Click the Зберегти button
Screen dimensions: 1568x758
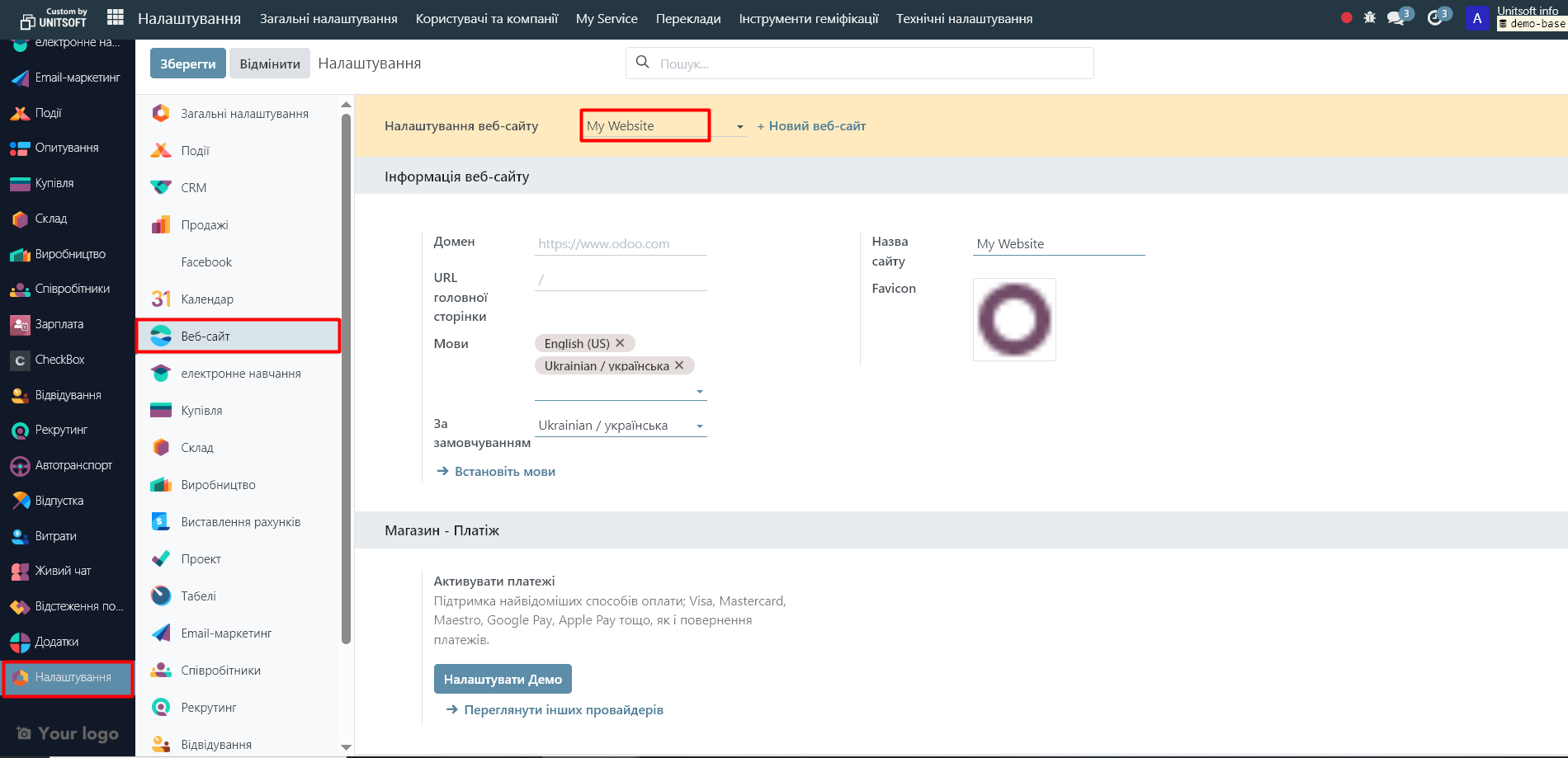[x=187, y=64]
